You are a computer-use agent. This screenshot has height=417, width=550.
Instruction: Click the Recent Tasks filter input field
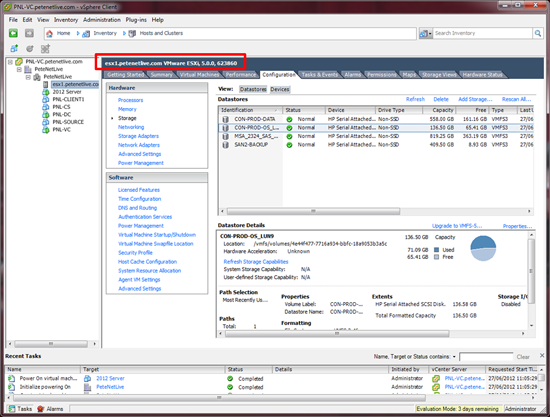click(486, 357)
